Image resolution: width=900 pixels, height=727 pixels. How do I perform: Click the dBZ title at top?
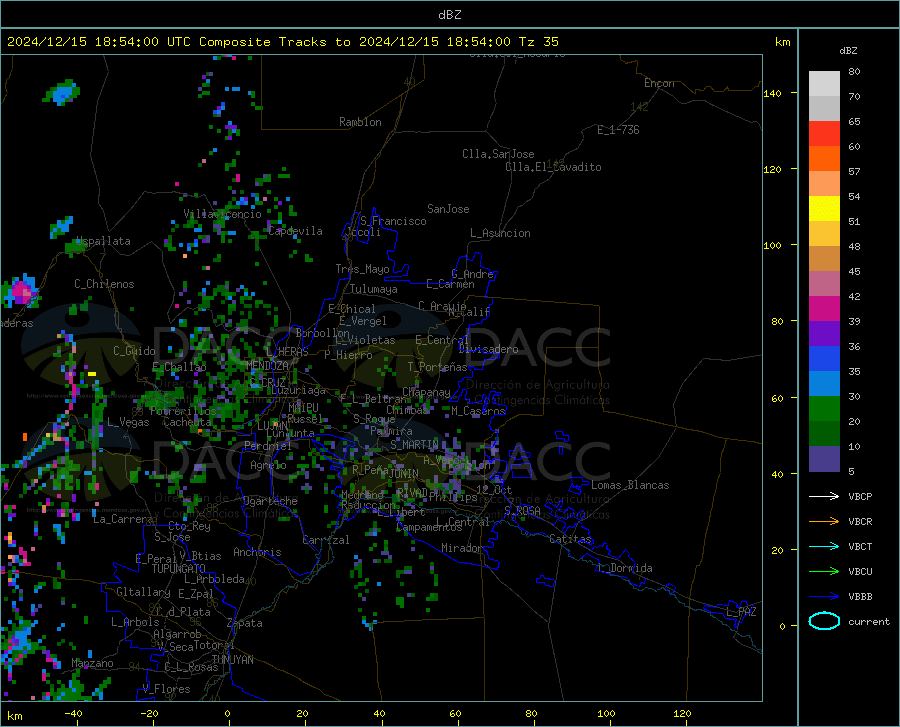pyautogui.click(x=449, y=15)
